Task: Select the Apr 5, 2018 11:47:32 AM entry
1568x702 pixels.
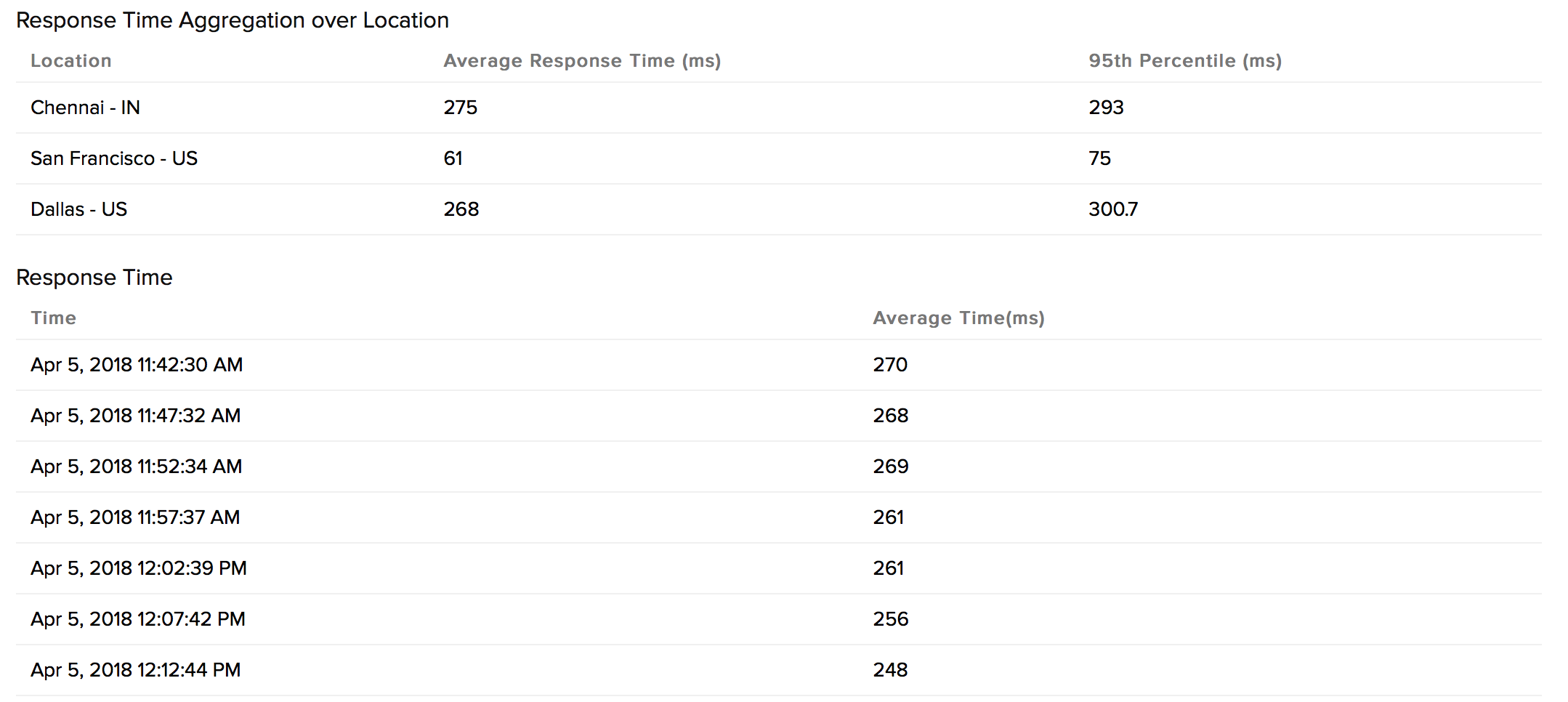Action: pyautogui.click(x=136, y=416)
